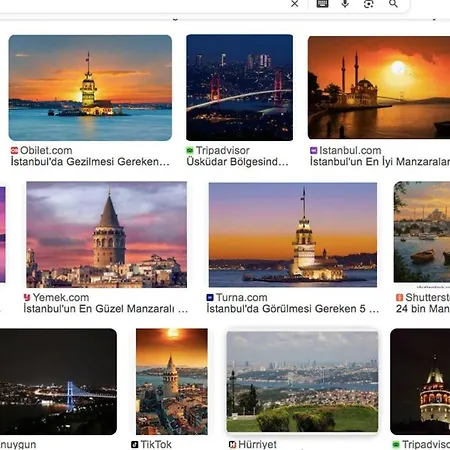Open title Üsküdar Bölgesind…
The image size is (450, 450).
pyautogui.click(x=237, y=162)
